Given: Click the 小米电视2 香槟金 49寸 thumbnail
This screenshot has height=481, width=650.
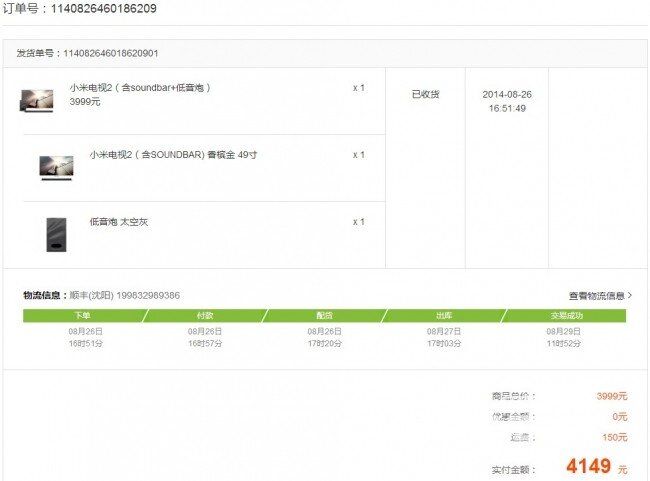Looking at the screenshot, I should 56,168.
